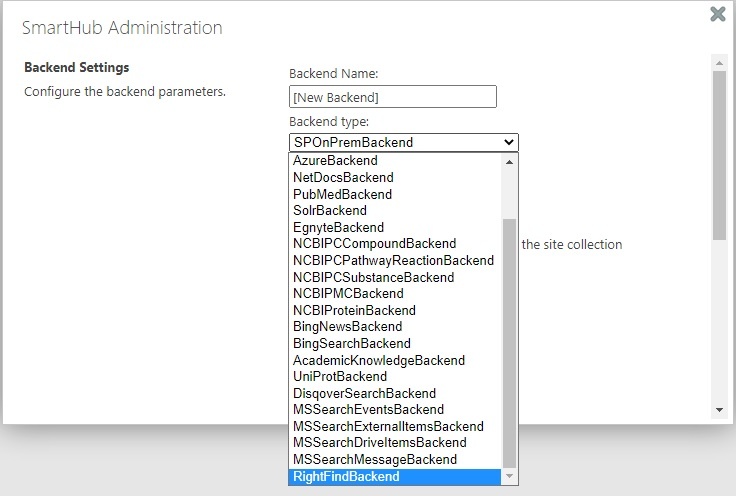Select AzureBackend from the list
The image size is (736, 496).
coord(335,161)
